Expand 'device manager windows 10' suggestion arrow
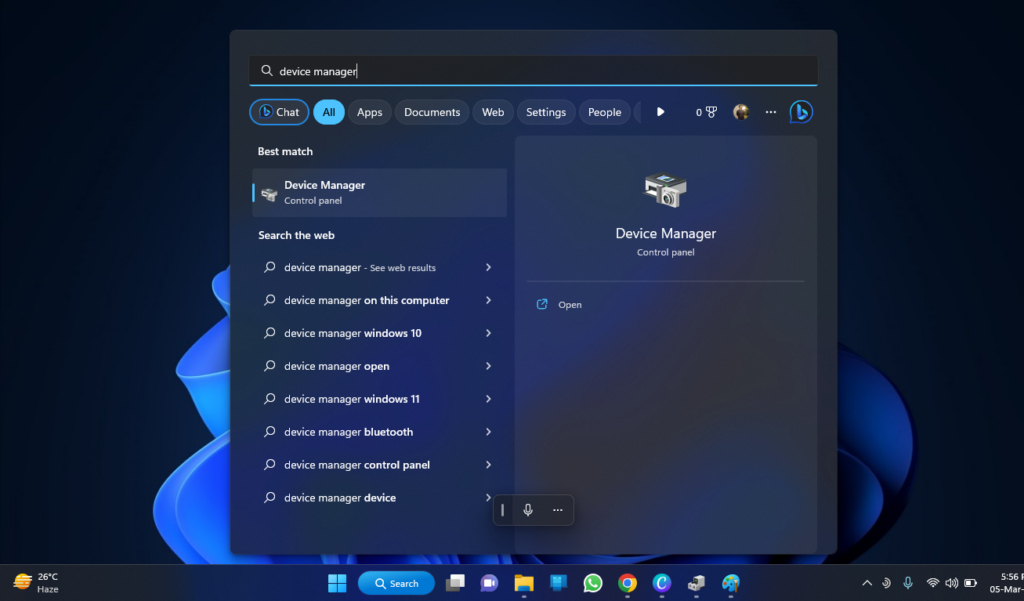1024x601 pixels. (x=488, y=333)
